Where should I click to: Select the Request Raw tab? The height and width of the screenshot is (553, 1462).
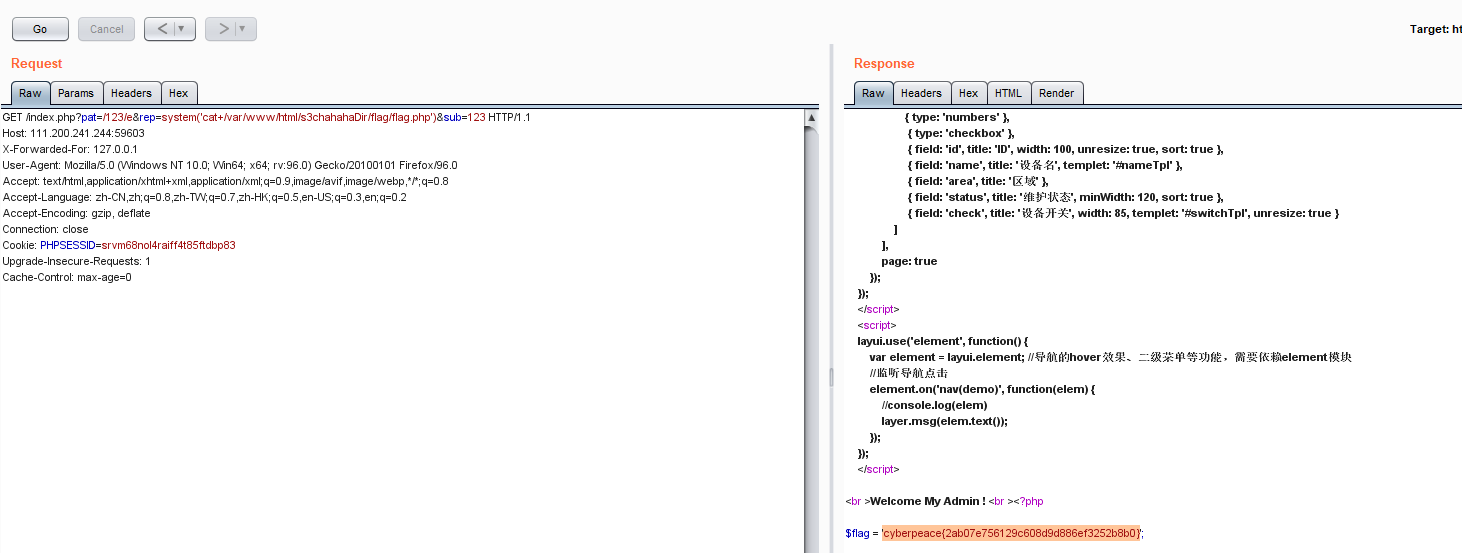(x=30, y=93)
